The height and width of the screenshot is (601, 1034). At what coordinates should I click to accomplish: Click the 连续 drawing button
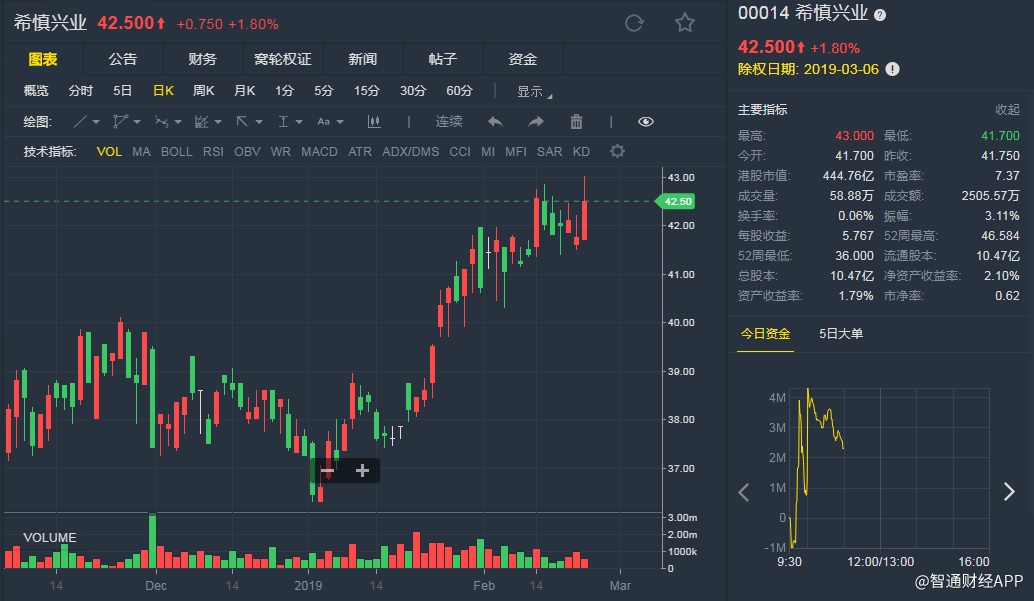pyautogui.click(x=449, y=122)
